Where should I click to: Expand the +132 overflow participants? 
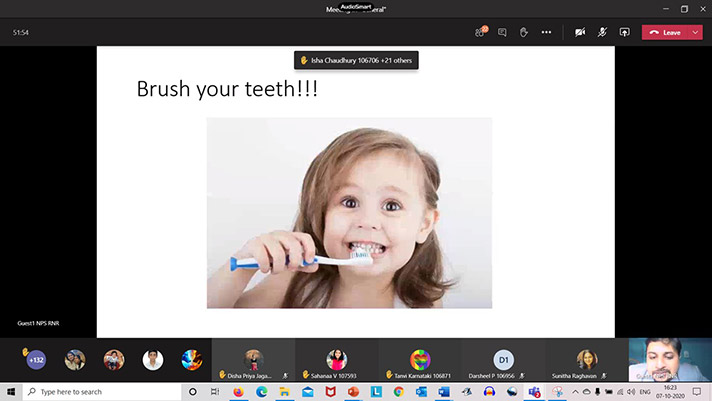[x=36, y=360]
